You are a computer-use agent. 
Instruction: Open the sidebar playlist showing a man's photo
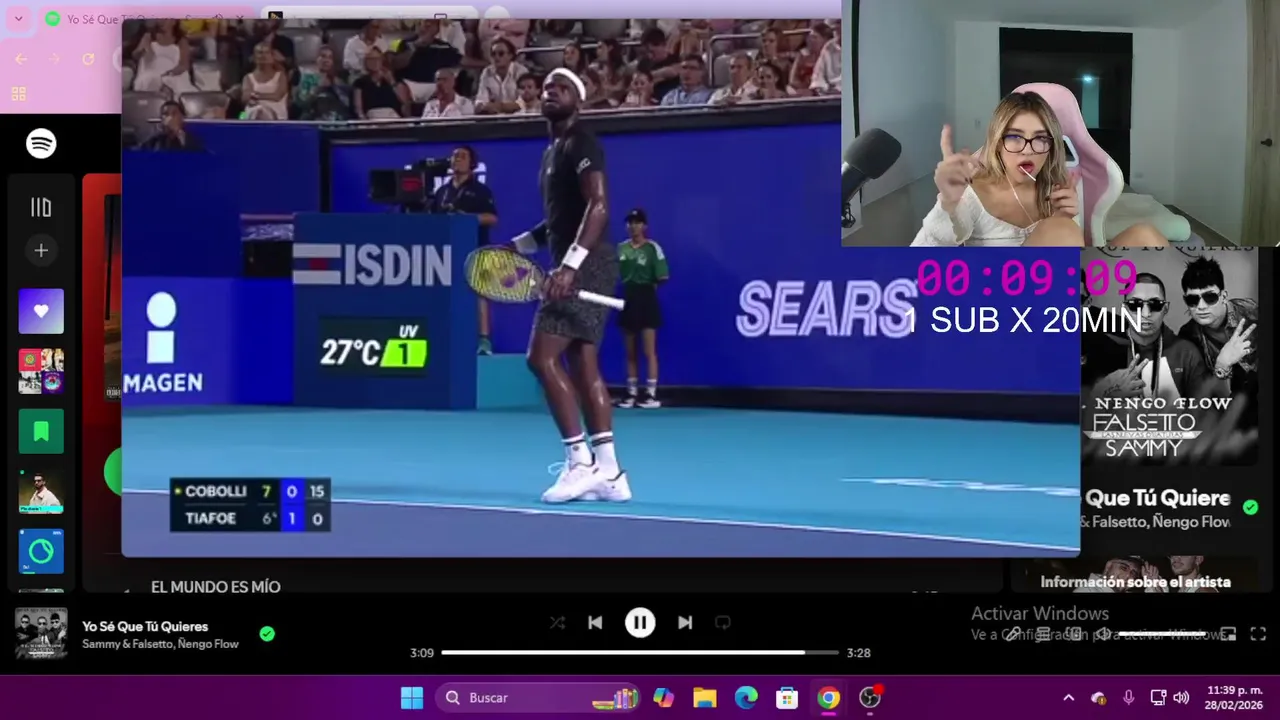click(x=41, y=491)
